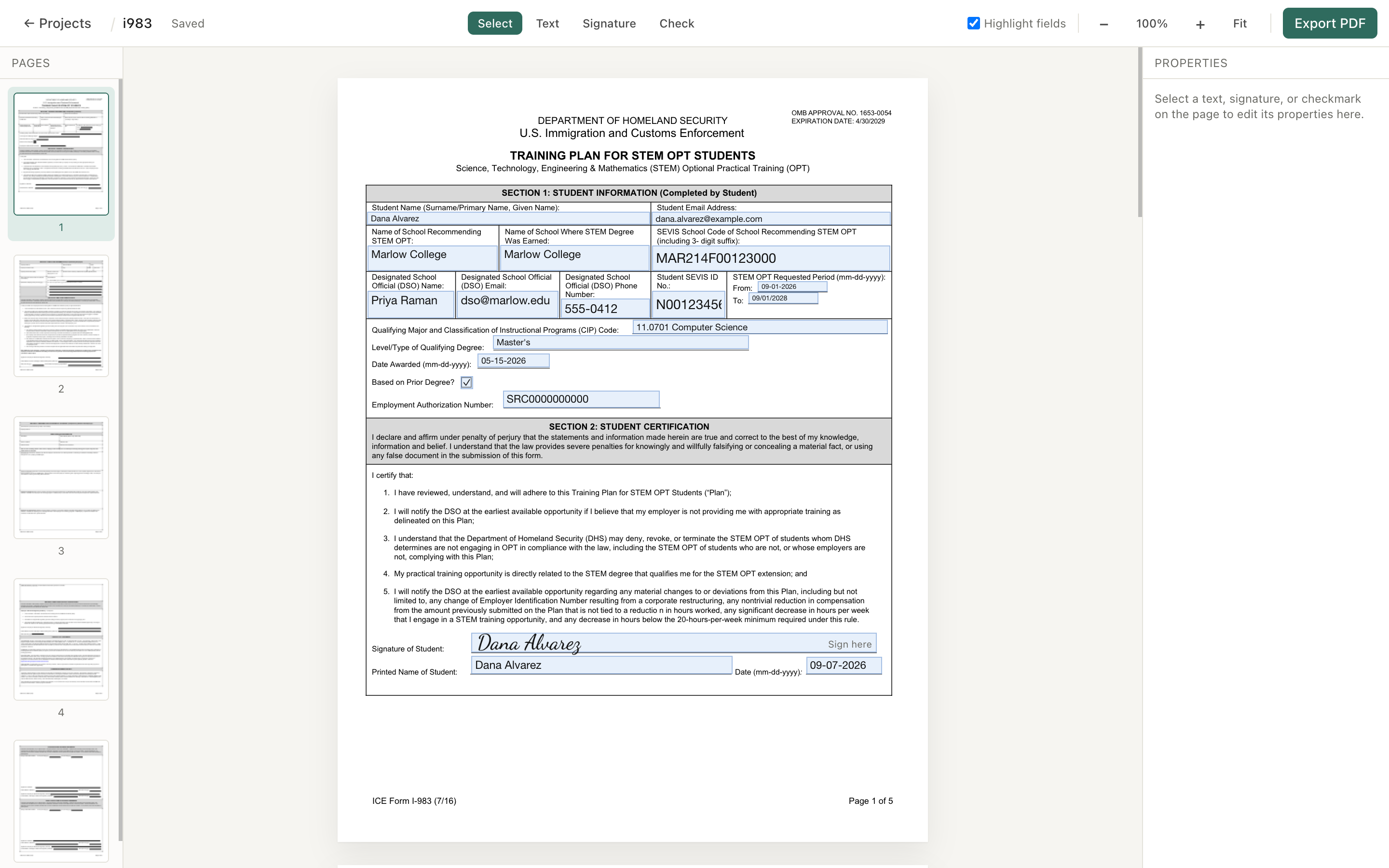Click the document vertical scrollbar
The width and height of the screenshot is (1389, 868).
1139,133
